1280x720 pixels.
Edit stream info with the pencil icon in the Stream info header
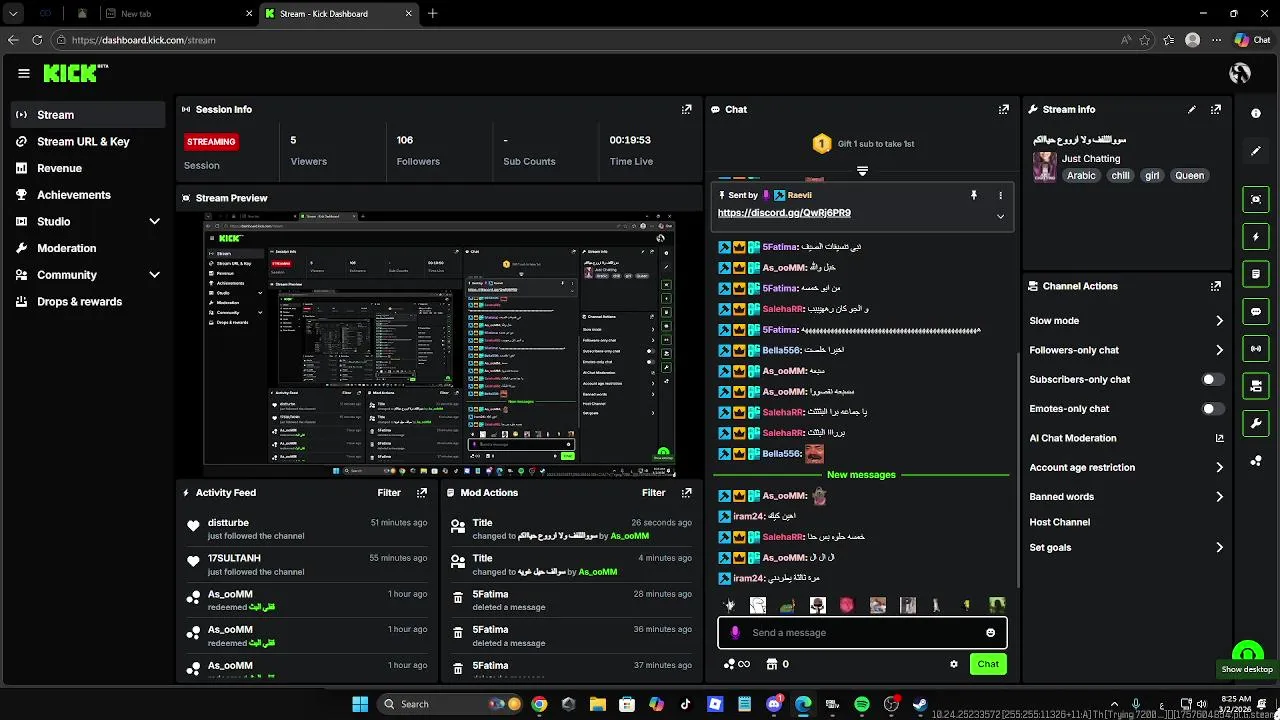click(1191, 109)
